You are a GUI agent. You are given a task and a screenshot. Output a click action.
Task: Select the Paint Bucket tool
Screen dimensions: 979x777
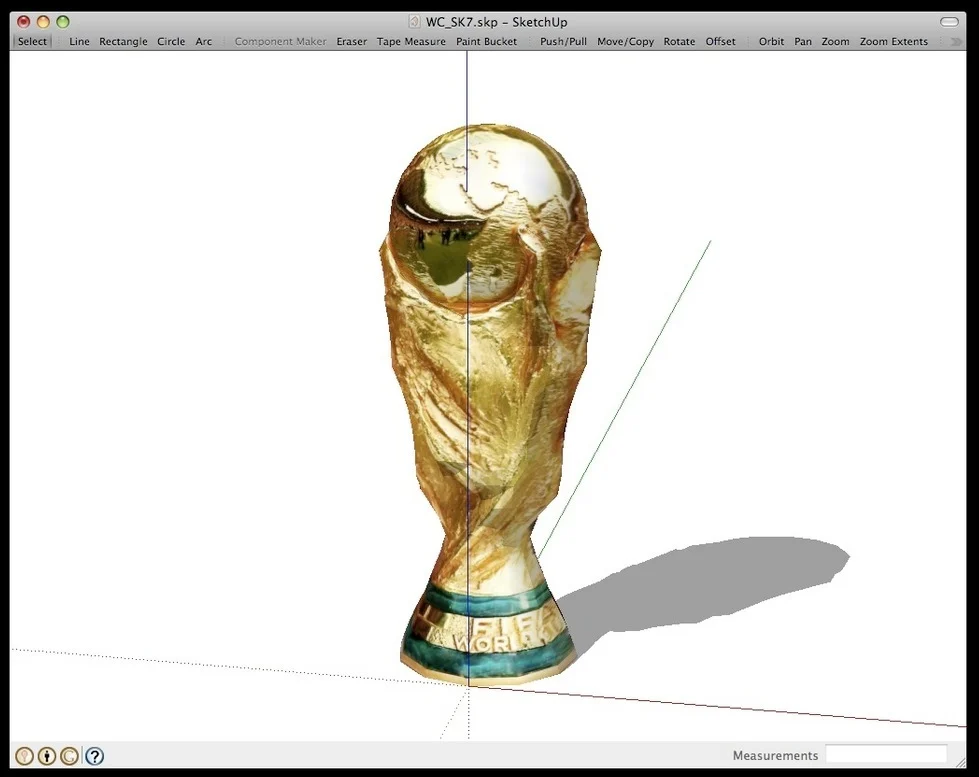click(x=486, y=41)
